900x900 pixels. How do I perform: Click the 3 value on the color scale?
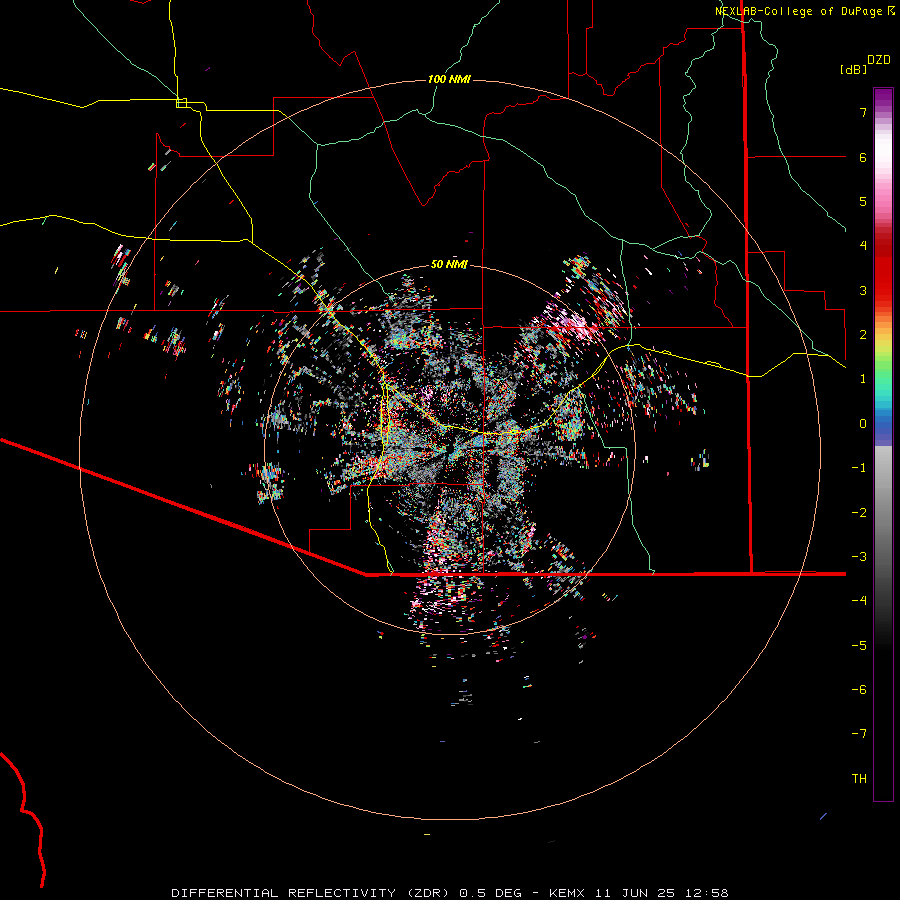click(863, 290)
